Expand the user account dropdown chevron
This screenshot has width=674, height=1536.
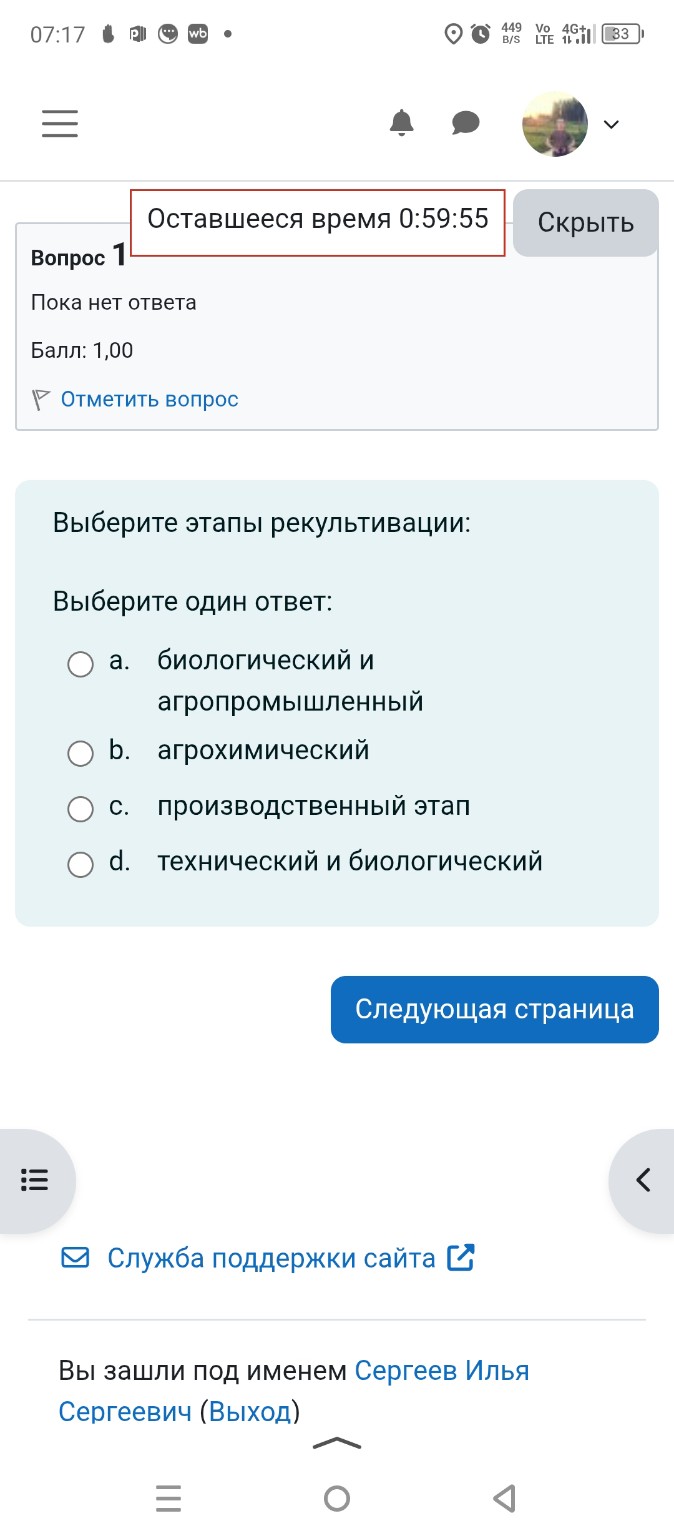click(611, 125)
